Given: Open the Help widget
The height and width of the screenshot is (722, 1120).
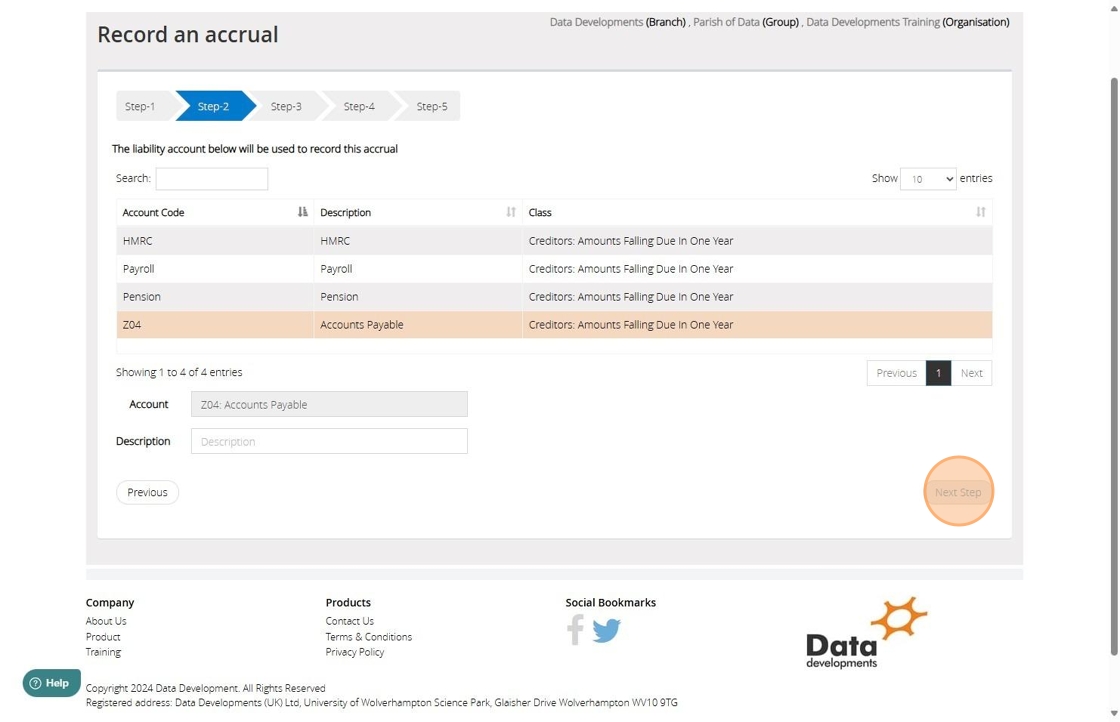Looking at the screenshot, I should [51, 683].
